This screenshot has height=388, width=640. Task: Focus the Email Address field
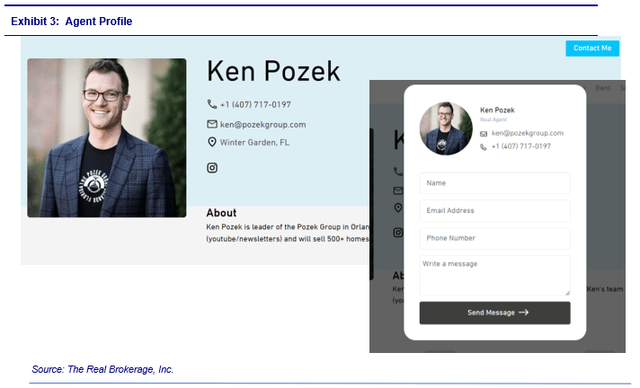pos(495,211)
